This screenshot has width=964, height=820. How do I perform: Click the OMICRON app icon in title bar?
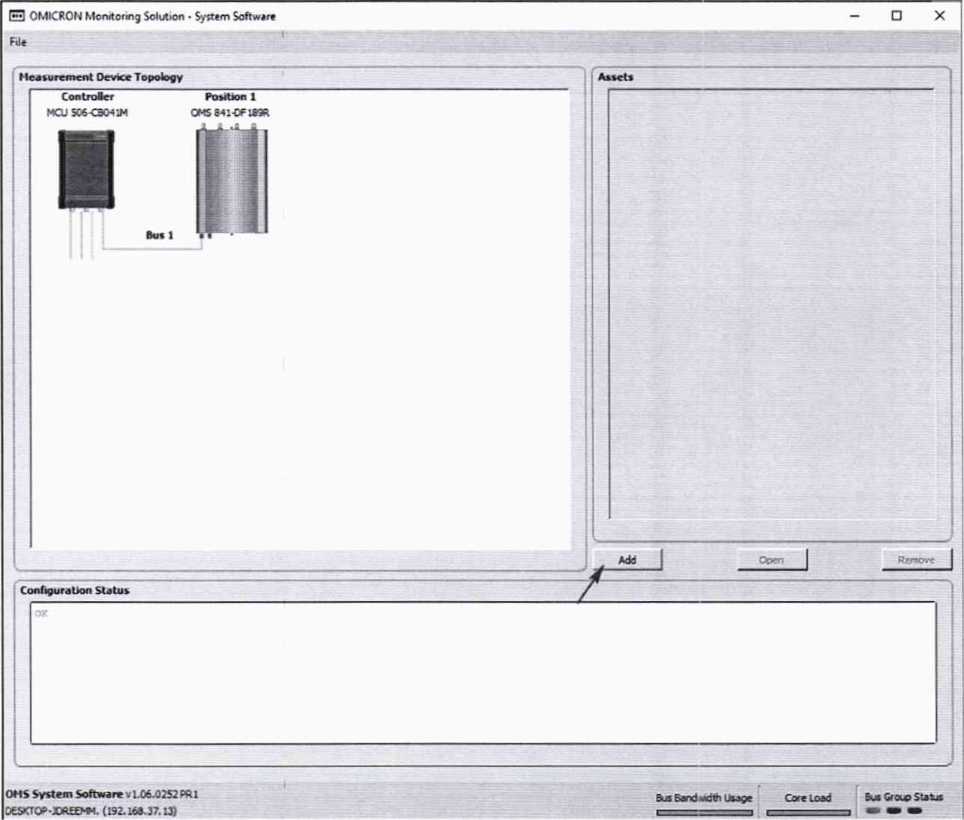coord(15,16)
